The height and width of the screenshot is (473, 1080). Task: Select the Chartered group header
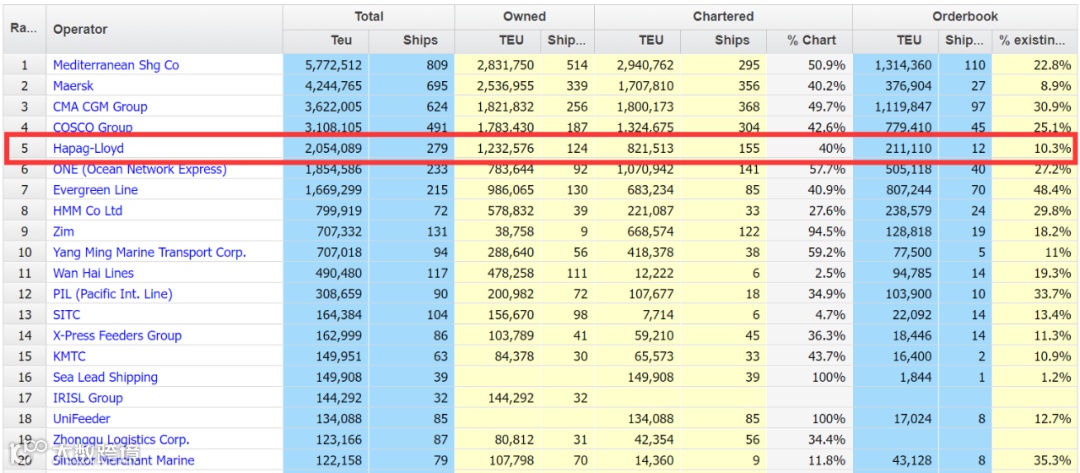[723, 17]
